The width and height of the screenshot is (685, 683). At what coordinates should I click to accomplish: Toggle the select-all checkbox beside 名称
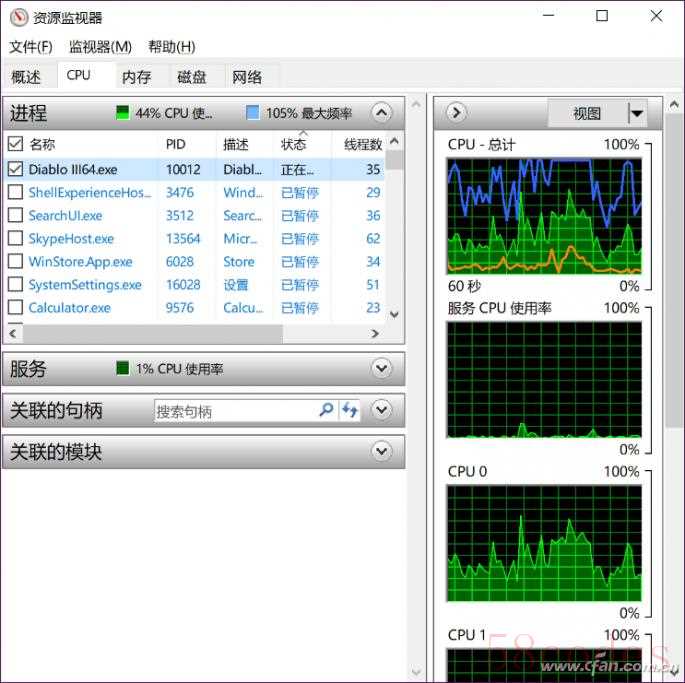[x=15, y=144]
